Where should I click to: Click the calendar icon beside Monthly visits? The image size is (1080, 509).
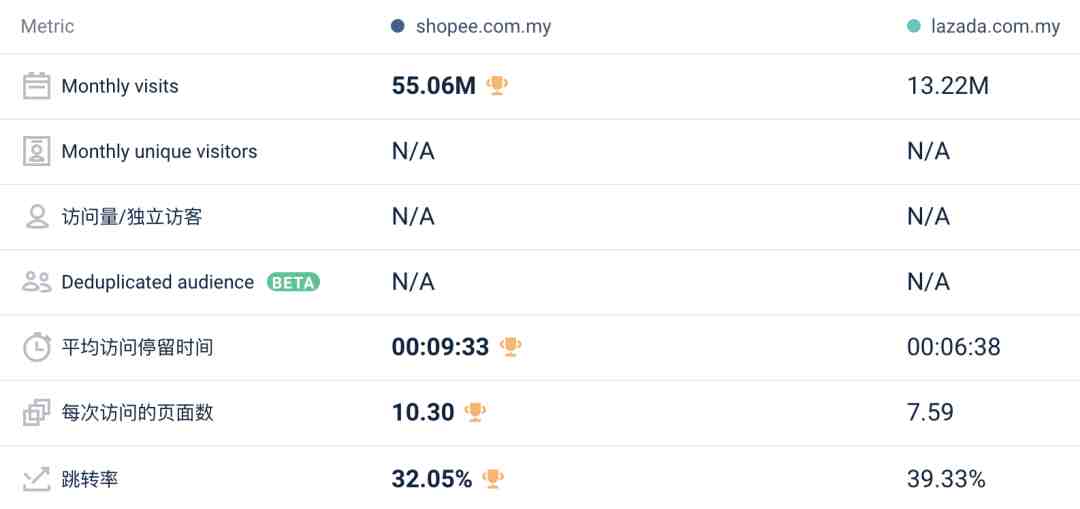pyautogui.click(x=37, y=86)
